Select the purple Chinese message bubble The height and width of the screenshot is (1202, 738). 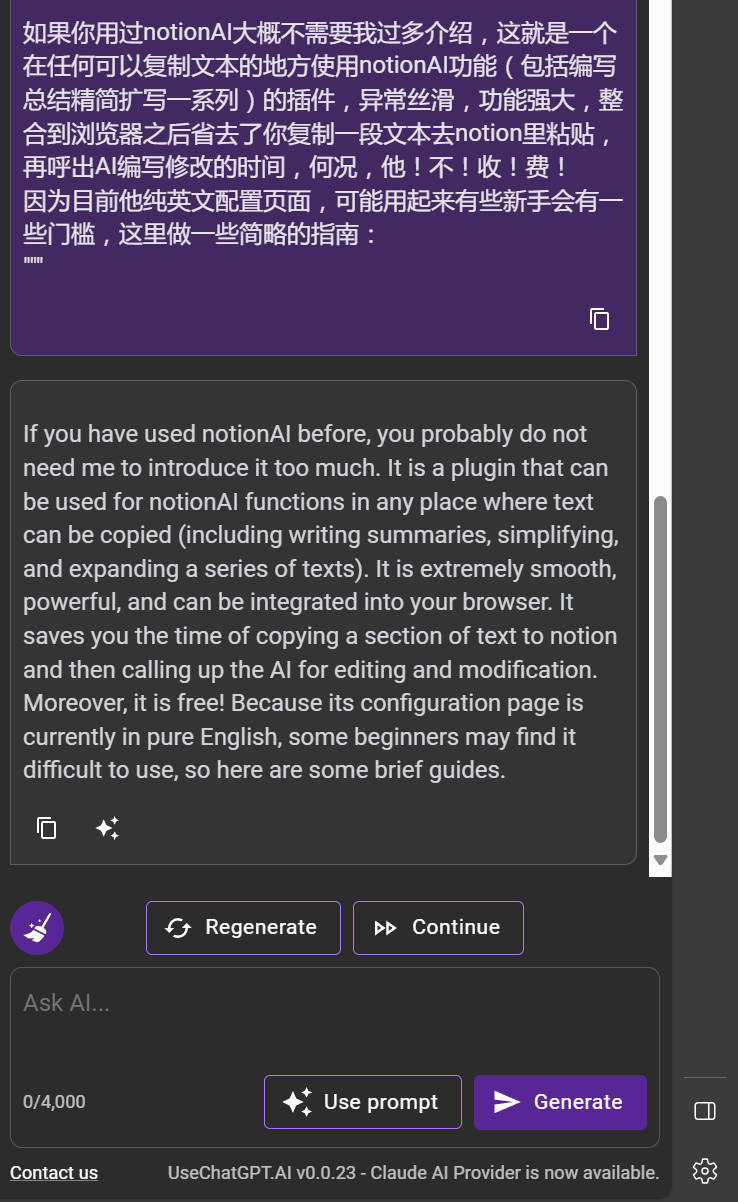click(323, 175)
